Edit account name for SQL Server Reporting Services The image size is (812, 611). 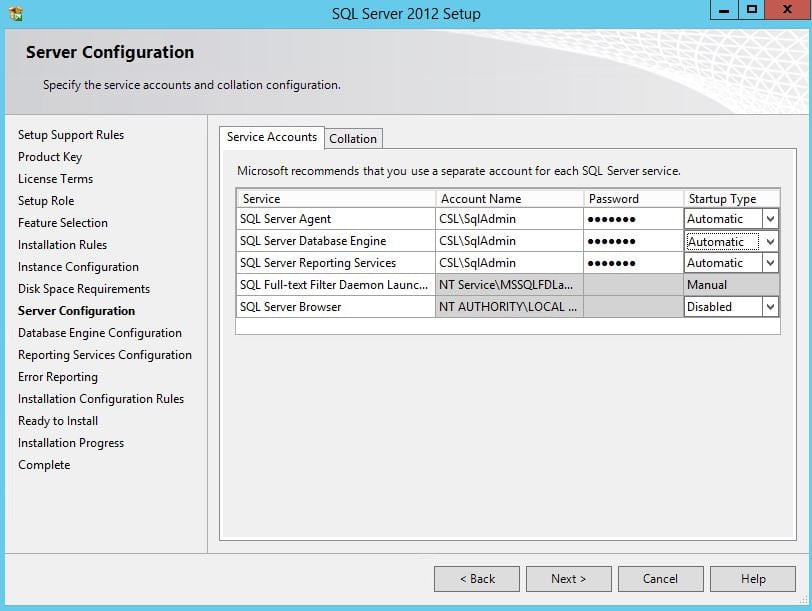pos(509,263)
